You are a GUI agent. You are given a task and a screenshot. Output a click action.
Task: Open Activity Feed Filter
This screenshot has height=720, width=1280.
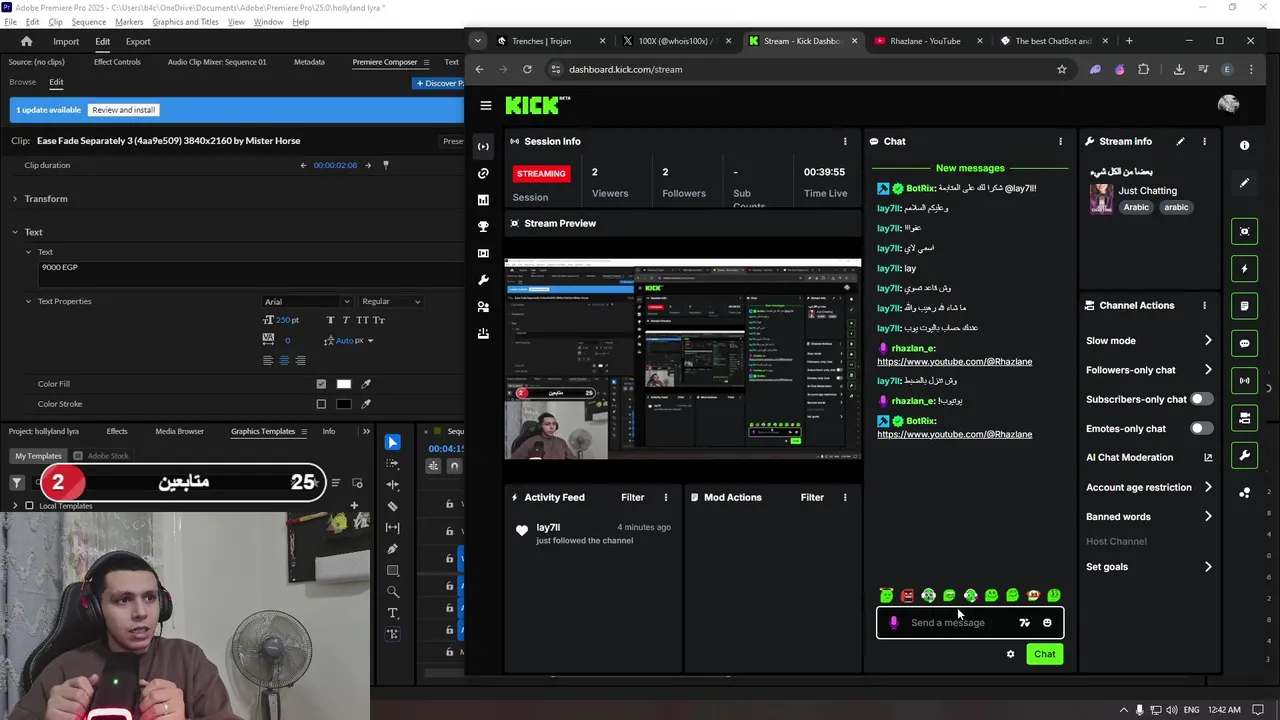pyautogui.click(x=632, y=497)
